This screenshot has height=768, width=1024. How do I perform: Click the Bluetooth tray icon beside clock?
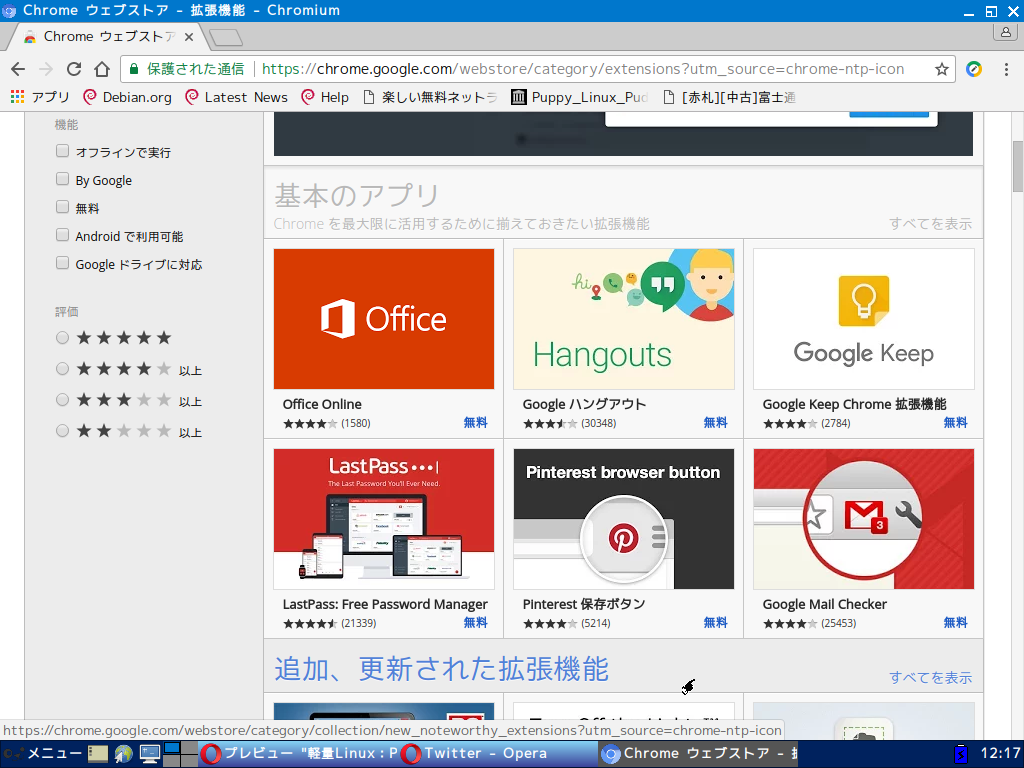(961, 754)
